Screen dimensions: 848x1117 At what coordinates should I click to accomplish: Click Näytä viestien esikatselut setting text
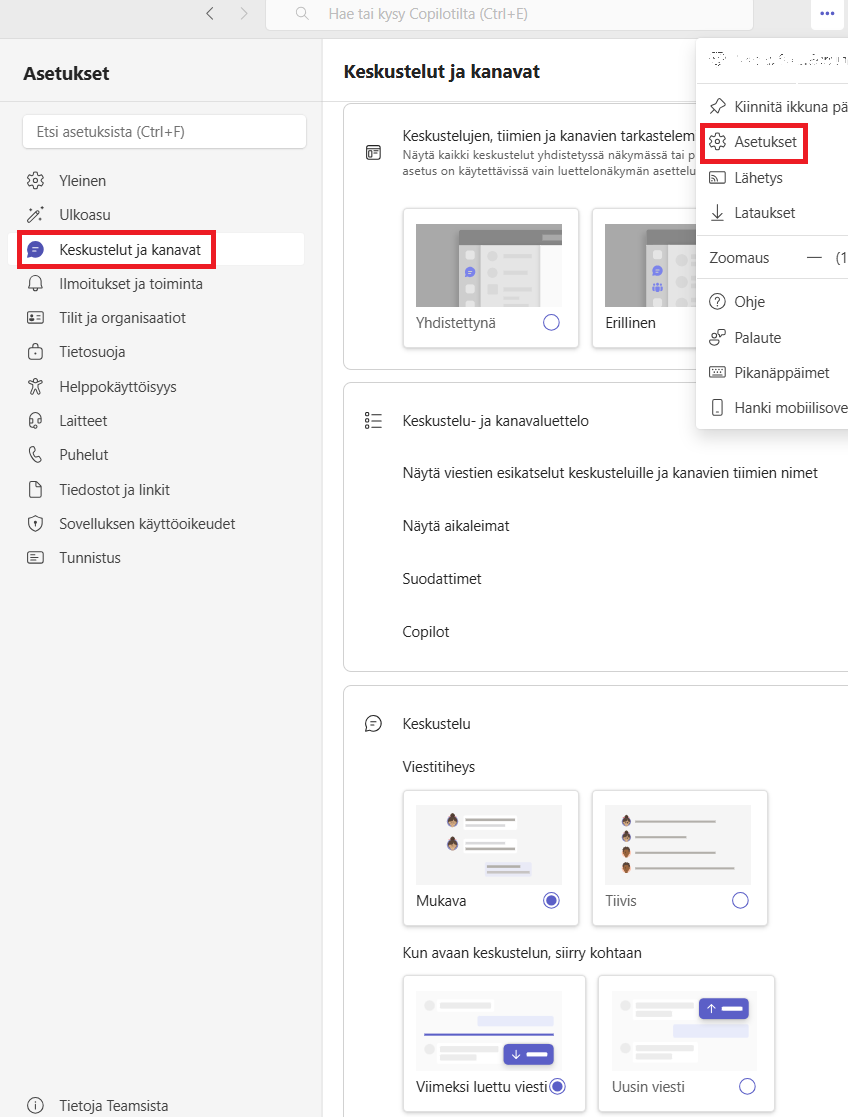(610, 473)
